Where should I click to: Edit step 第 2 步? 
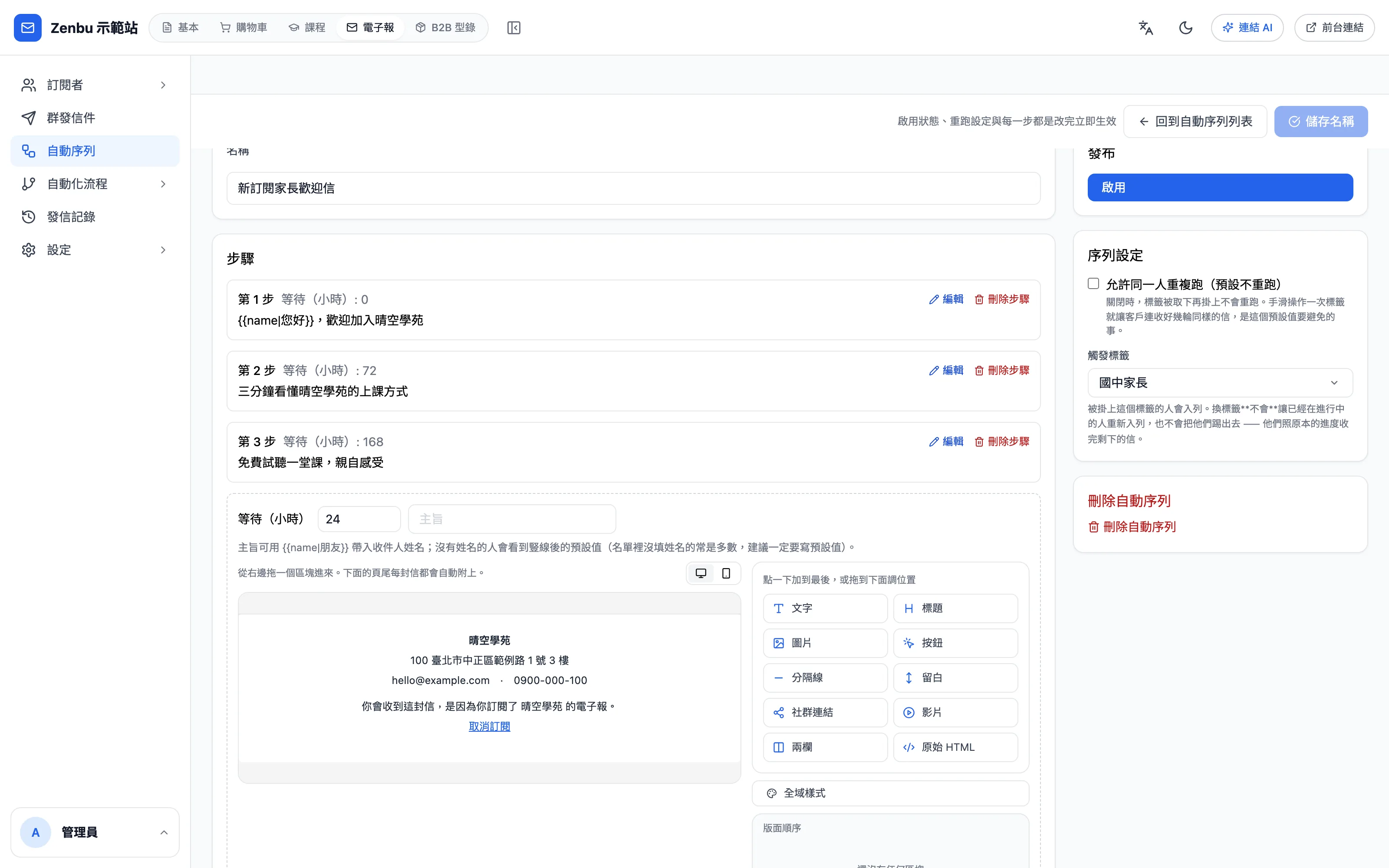946,370
